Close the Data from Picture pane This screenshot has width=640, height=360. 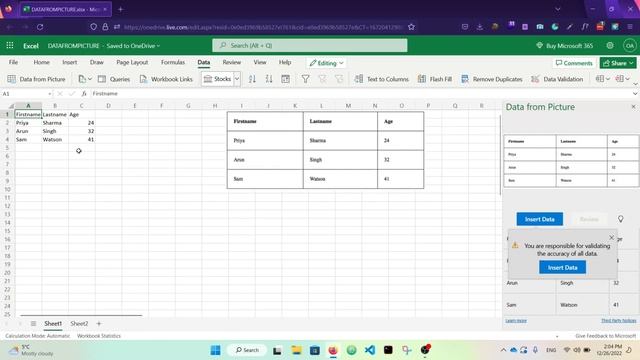click(633, 107)
